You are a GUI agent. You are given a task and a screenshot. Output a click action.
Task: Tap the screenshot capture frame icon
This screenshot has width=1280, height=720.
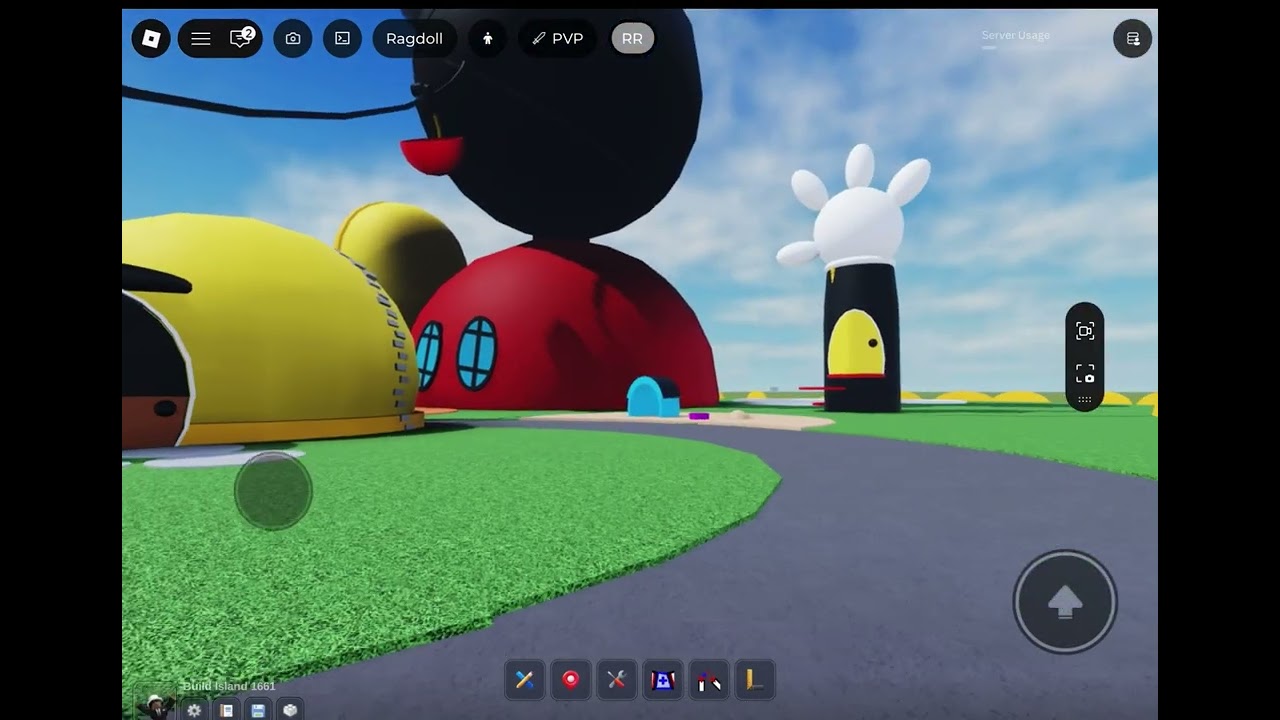coord(1085,374)
